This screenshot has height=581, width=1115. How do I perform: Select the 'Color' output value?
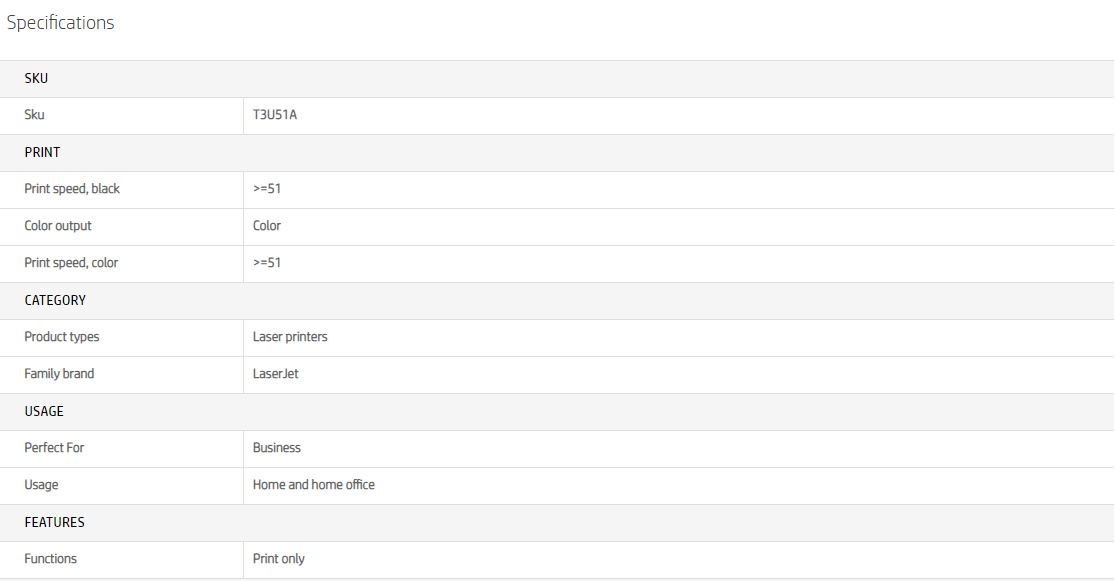[267, 226]
